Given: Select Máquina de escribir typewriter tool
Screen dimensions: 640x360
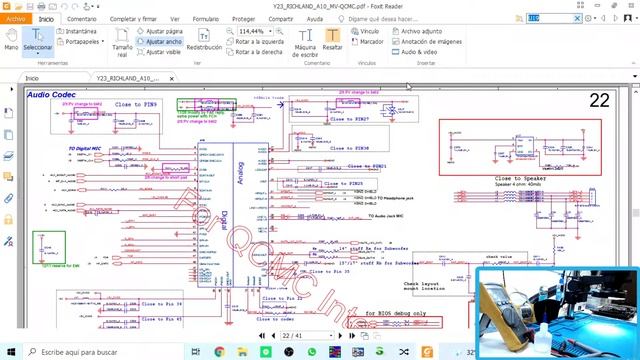Looking at the screenshot, I should (305, 42).
